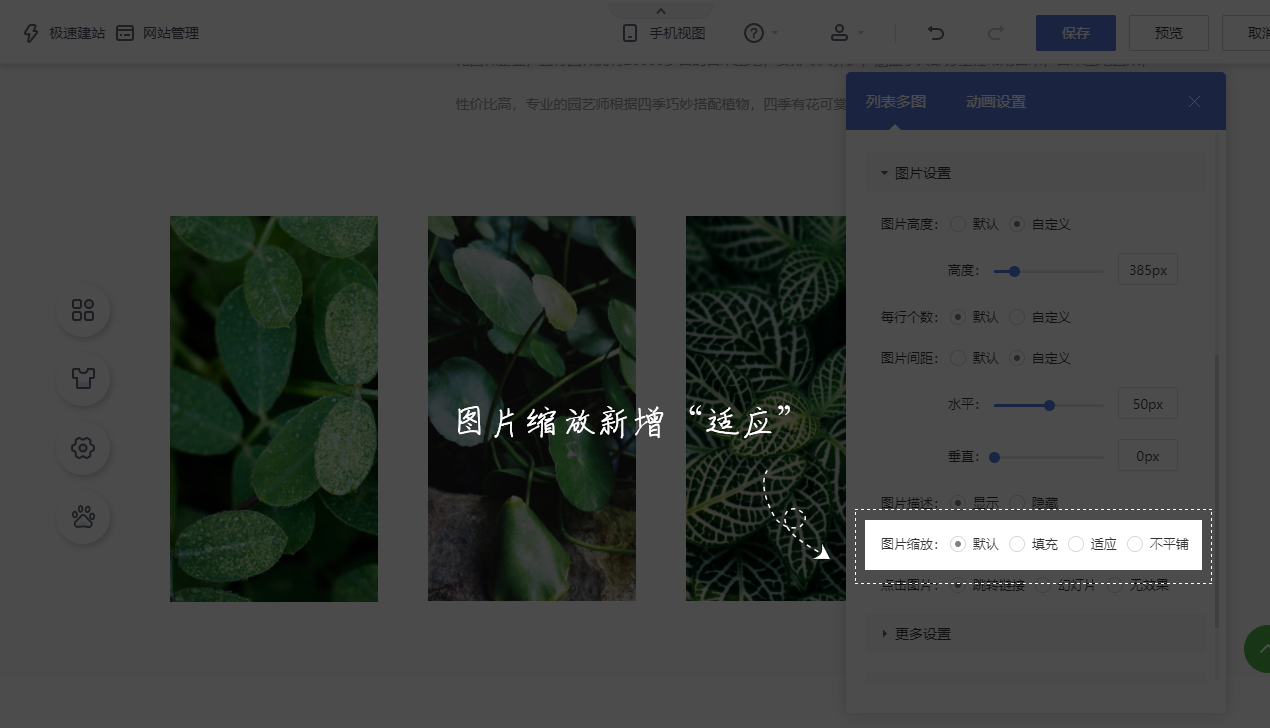Open the modules grid sidebar button
Image resolution: width=1270 pixels, height=728 pixels.
pos(83,310)
